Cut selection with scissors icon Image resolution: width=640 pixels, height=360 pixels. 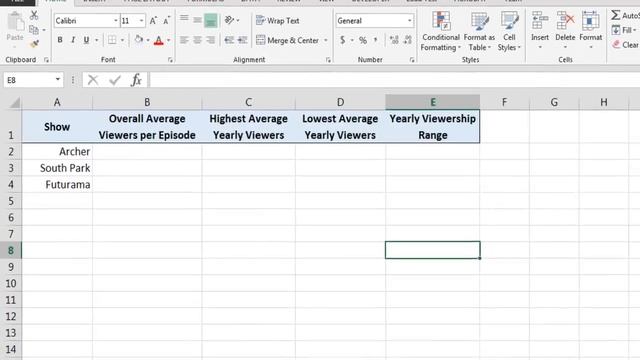34,16
